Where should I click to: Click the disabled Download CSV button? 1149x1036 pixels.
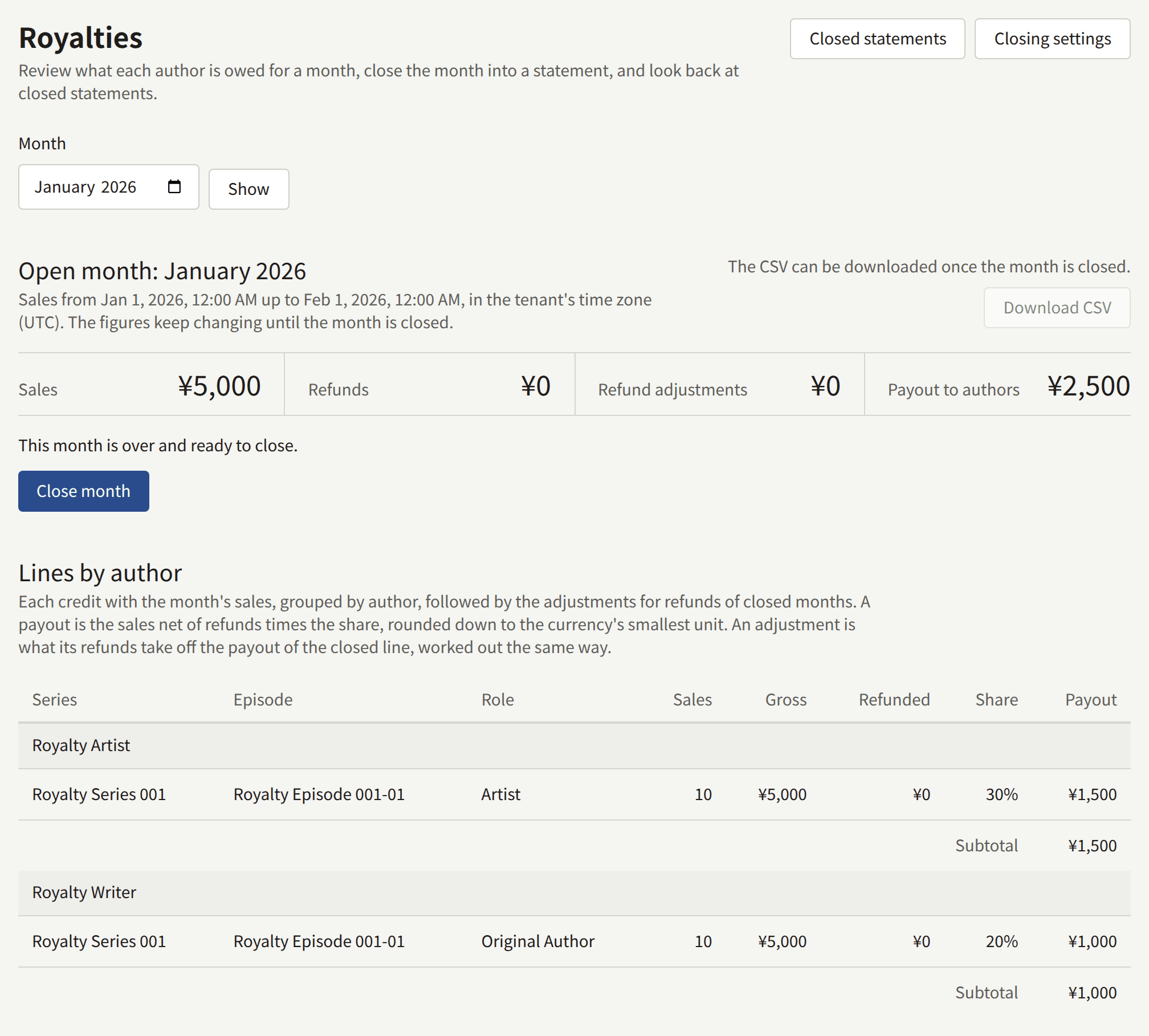coord(1057,308)
